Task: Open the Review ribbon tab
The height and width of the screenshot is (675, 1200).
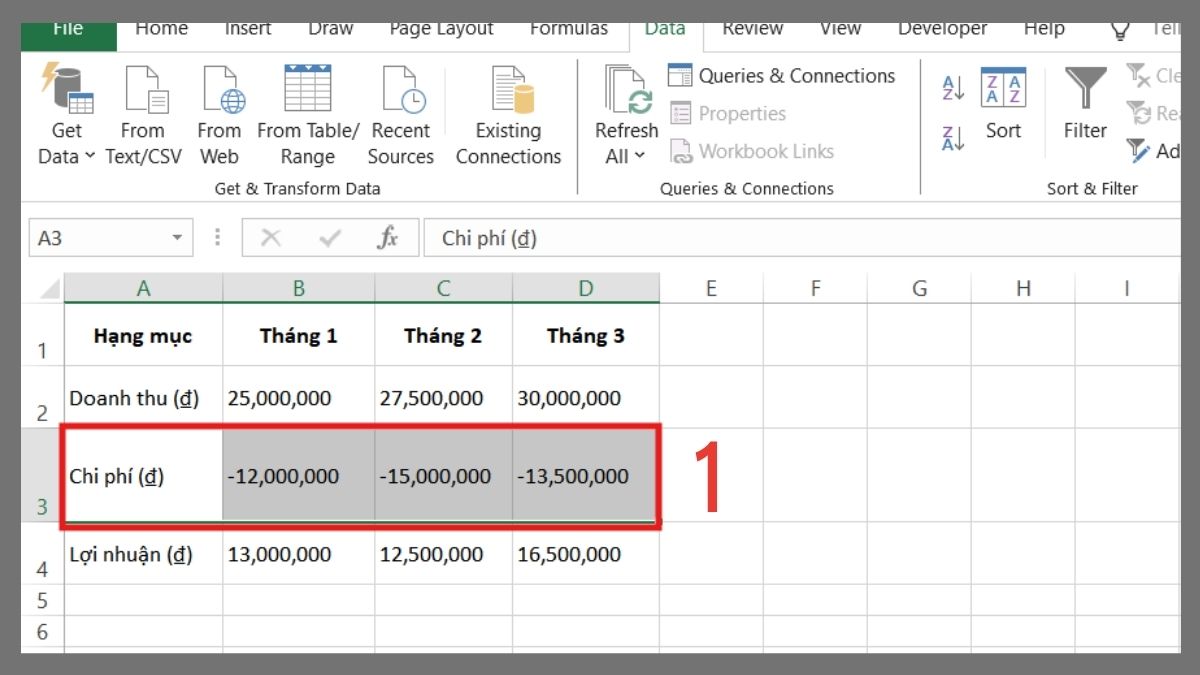Action: tap(752, 29)
